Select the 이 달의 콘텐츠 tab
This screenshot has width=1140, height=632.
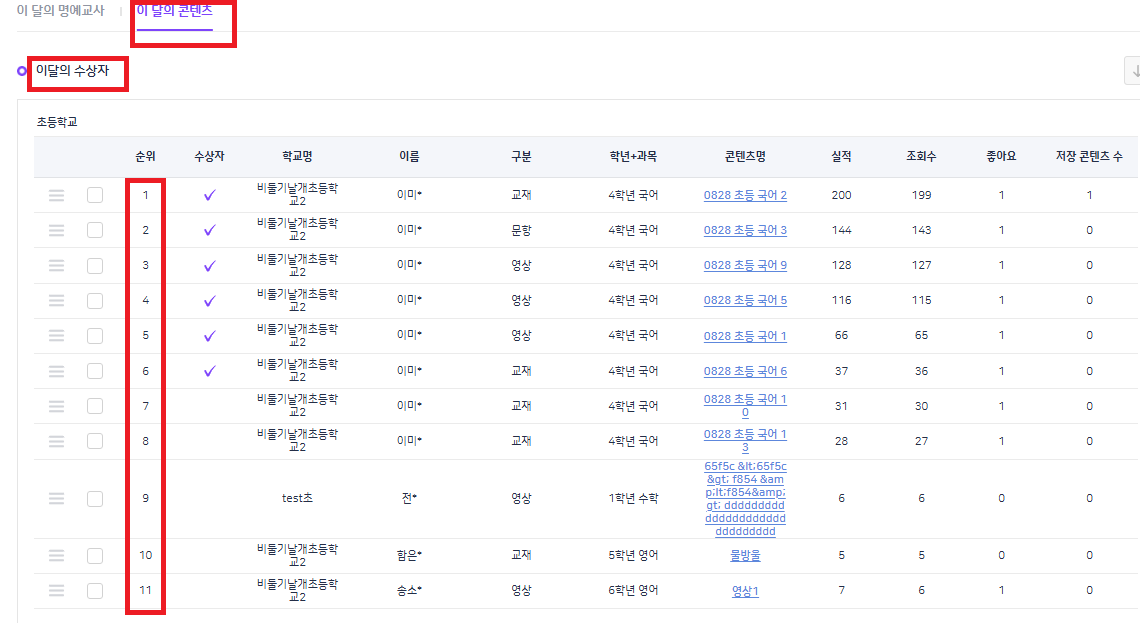pyautogui.click(x=175, y=11)
